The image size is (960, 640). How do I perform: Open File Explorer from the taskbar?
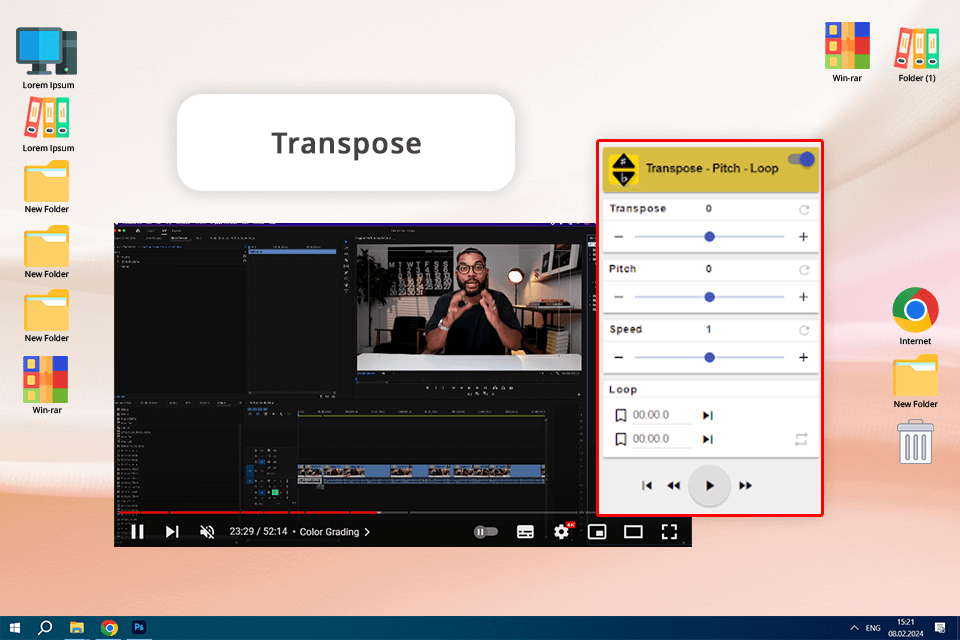coord(77,628)
